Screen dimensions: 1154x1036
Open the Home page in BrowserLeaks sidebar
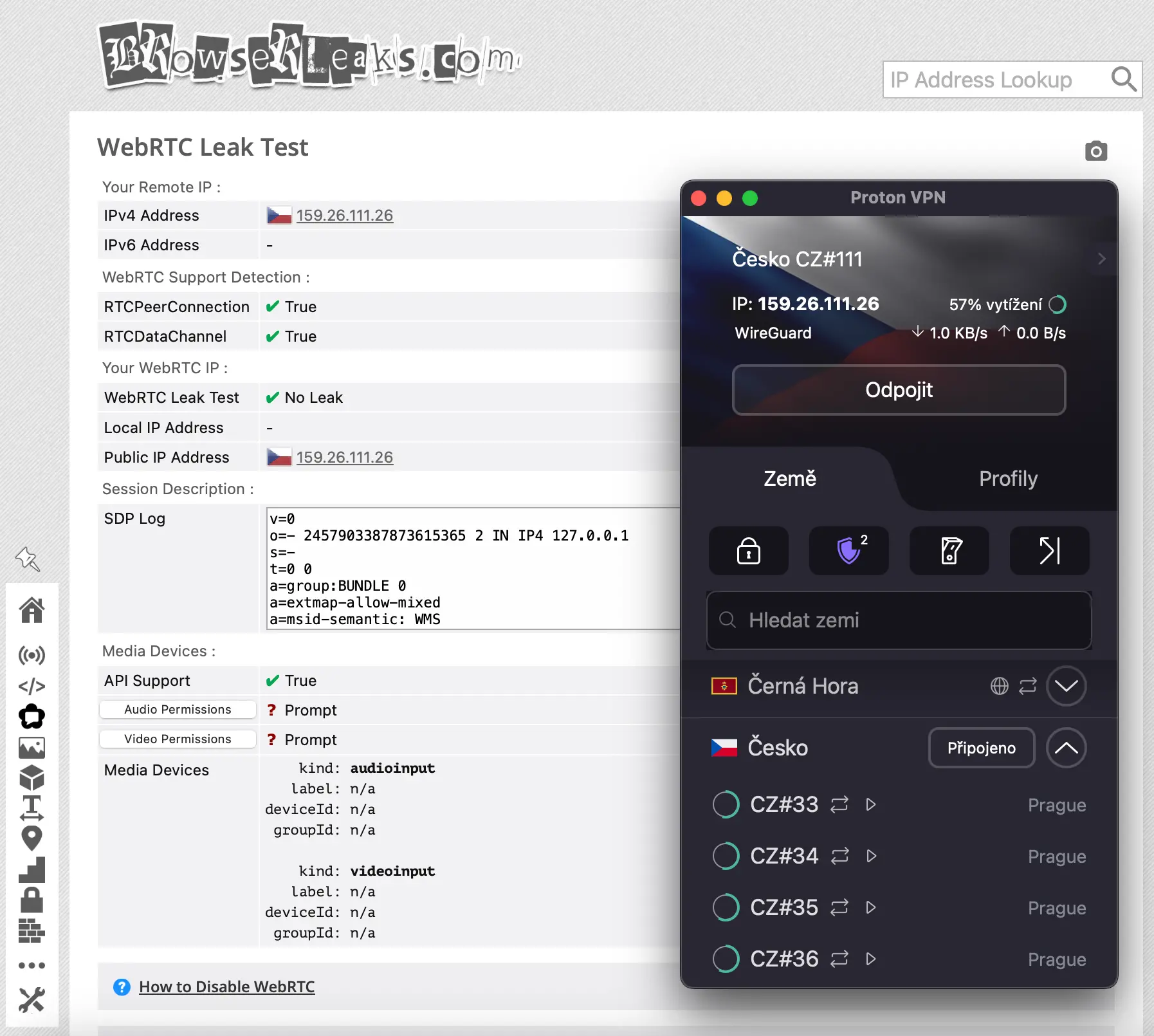coord(33,610)
